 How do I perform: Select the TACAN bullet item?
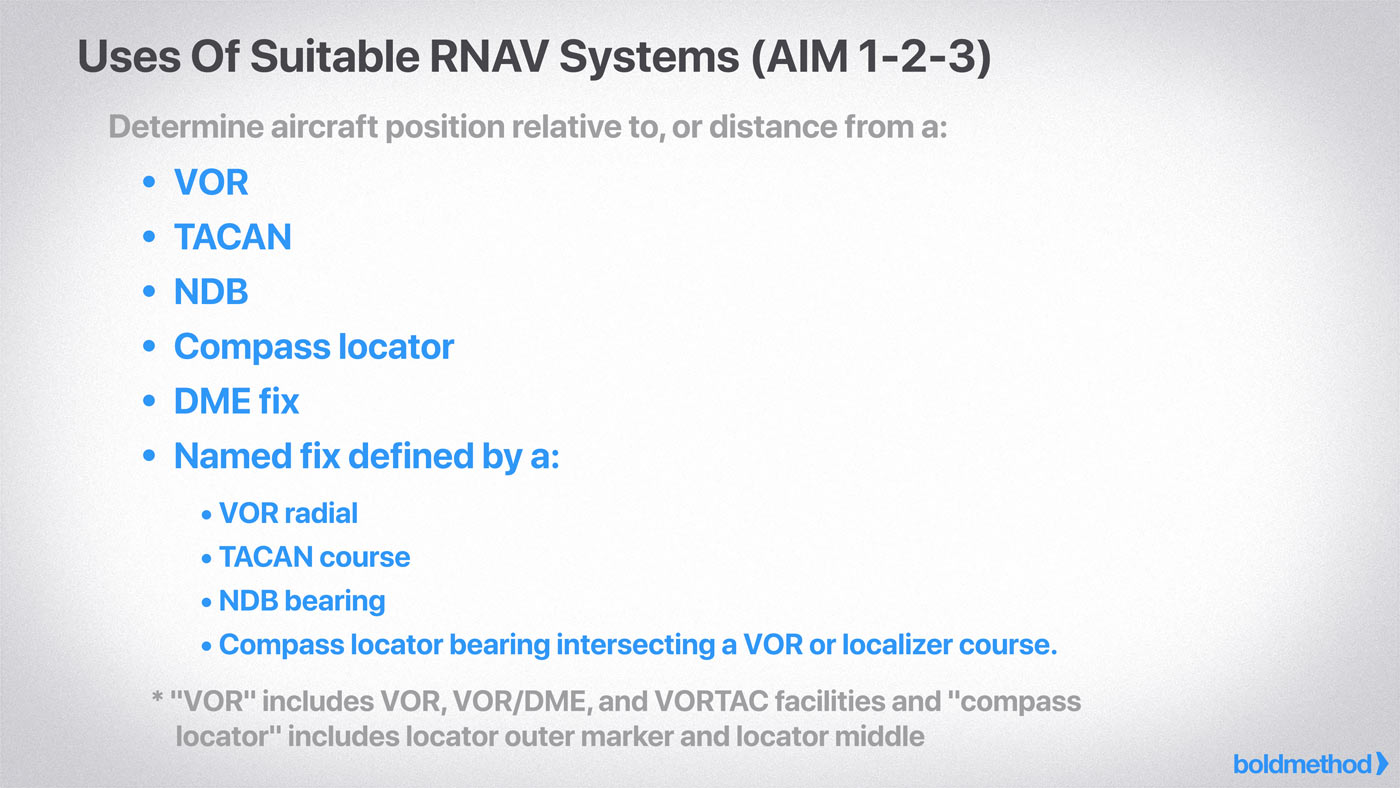(x=232, y=237)
